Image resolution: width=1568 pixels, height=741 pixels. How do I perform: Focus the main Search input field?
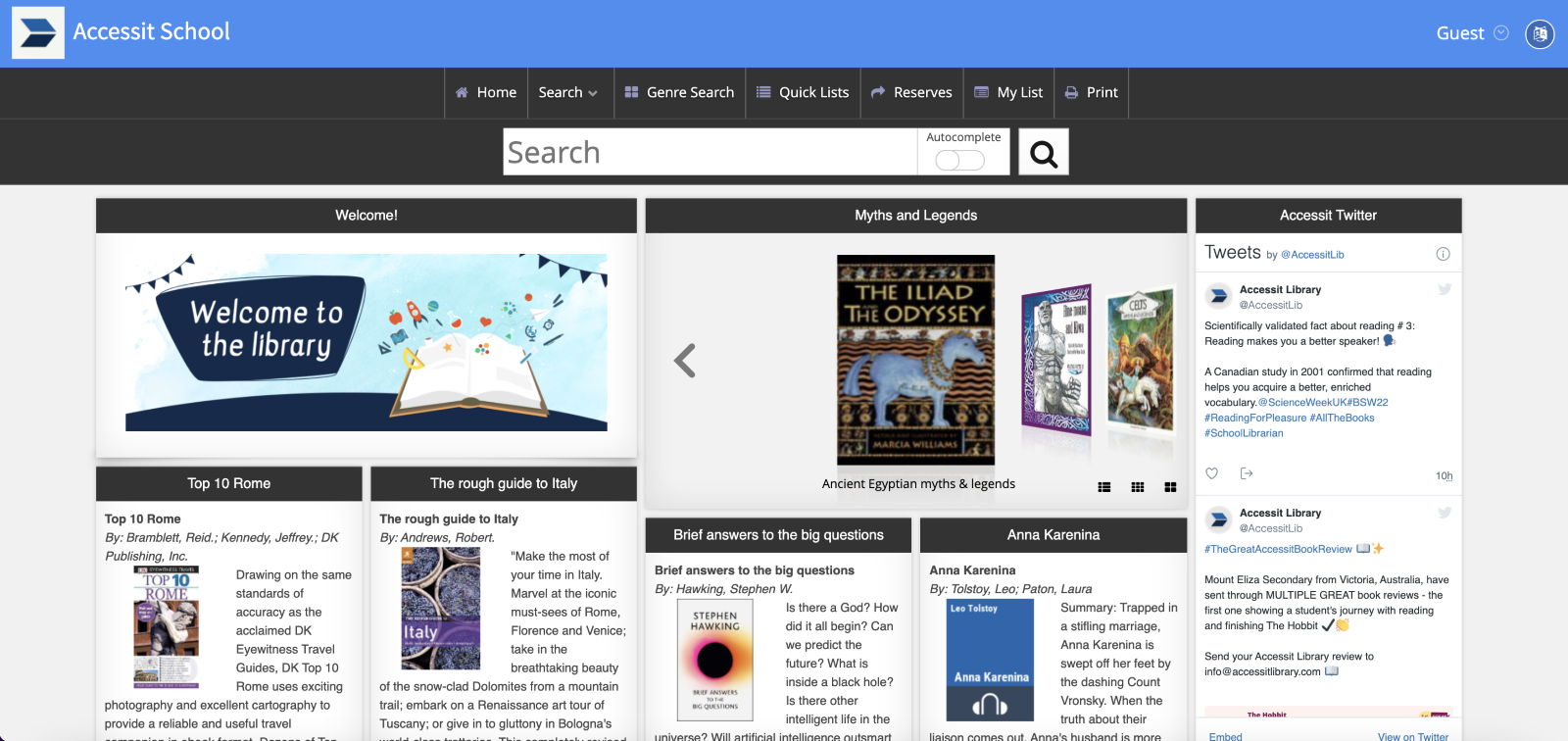pyautogui.click(x=710, y=152)
